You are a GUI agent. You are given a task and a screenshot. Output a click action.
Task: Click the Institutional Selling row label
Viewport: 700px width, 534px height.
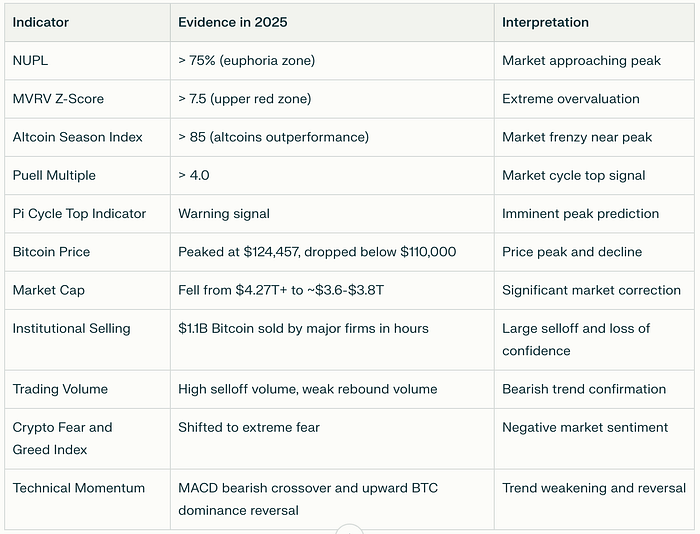(x=71, y=328)
